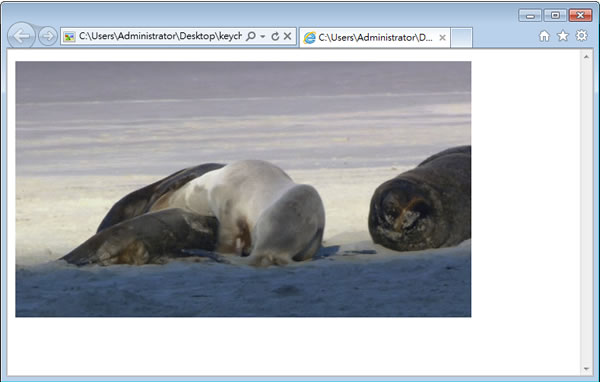Image resolution: width=600 pixels, height=382 pixels.
Task: Maximize the Internet Explorer window
Action: (x=555, y=15)
